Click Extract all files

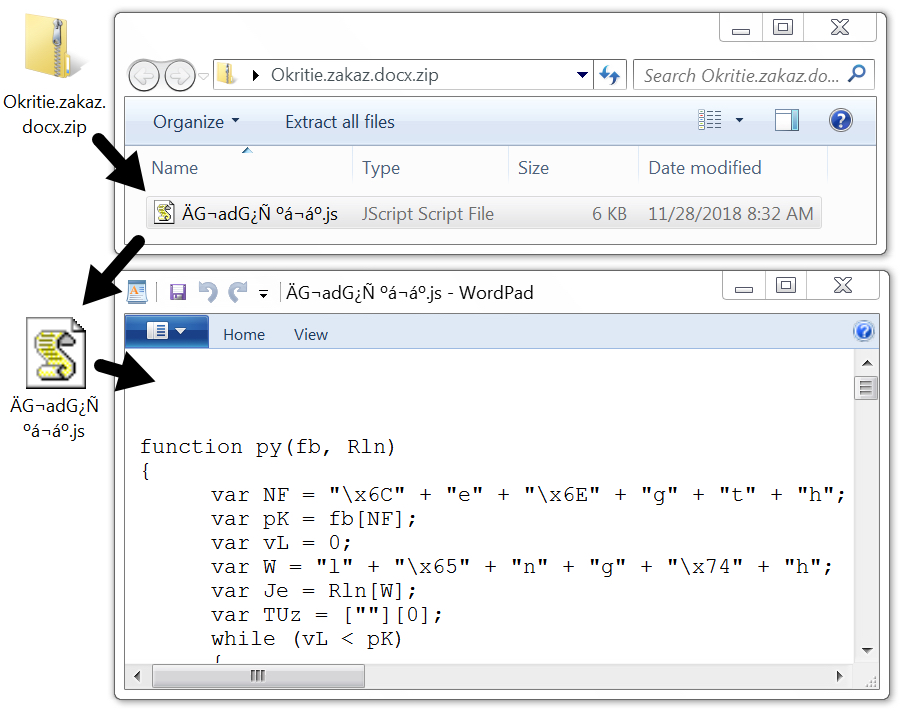tap(340, 122)
